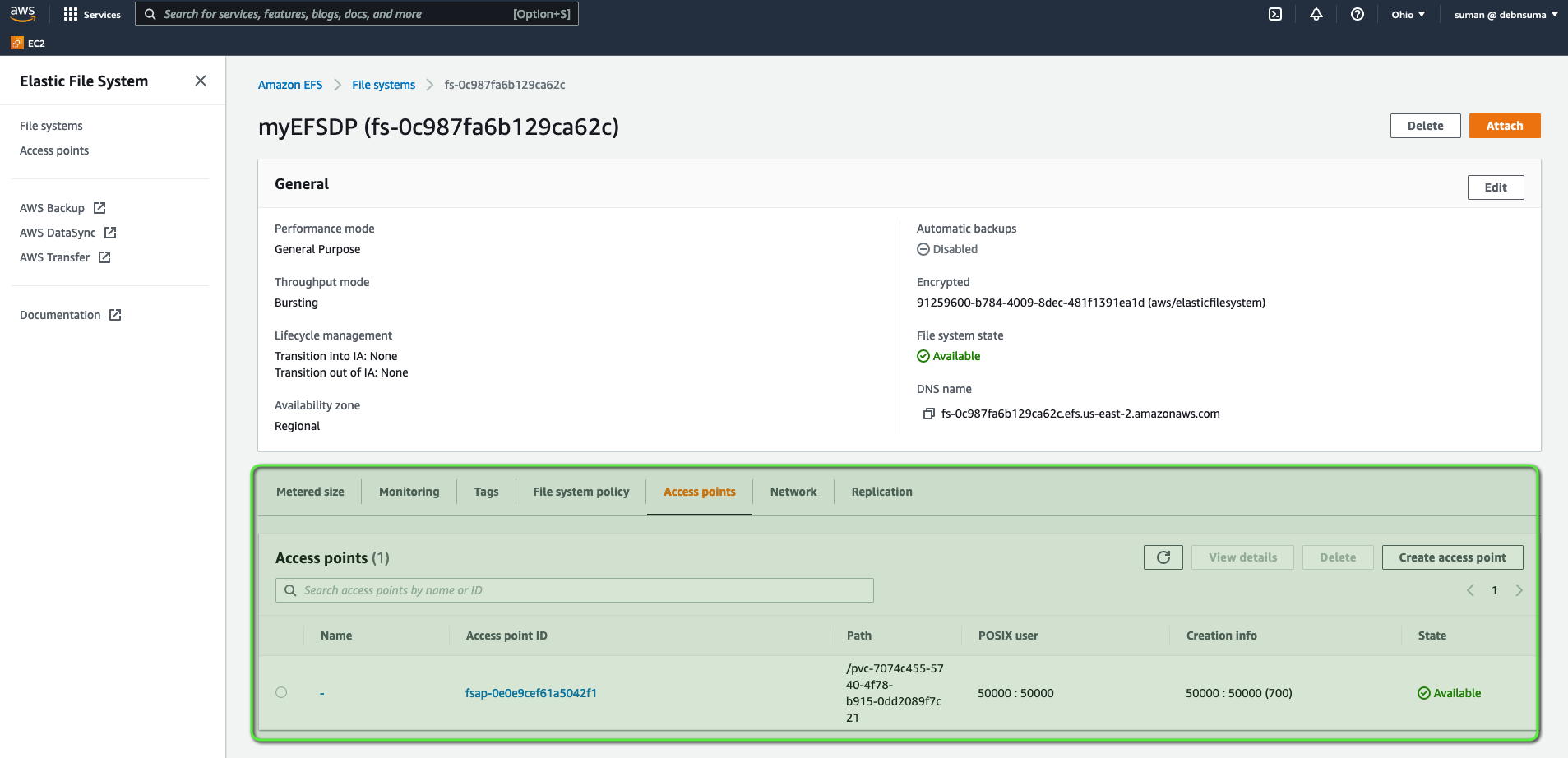Expand the Ohio region dropdown
The image size is (1568, 758).
click(1408, 14)
